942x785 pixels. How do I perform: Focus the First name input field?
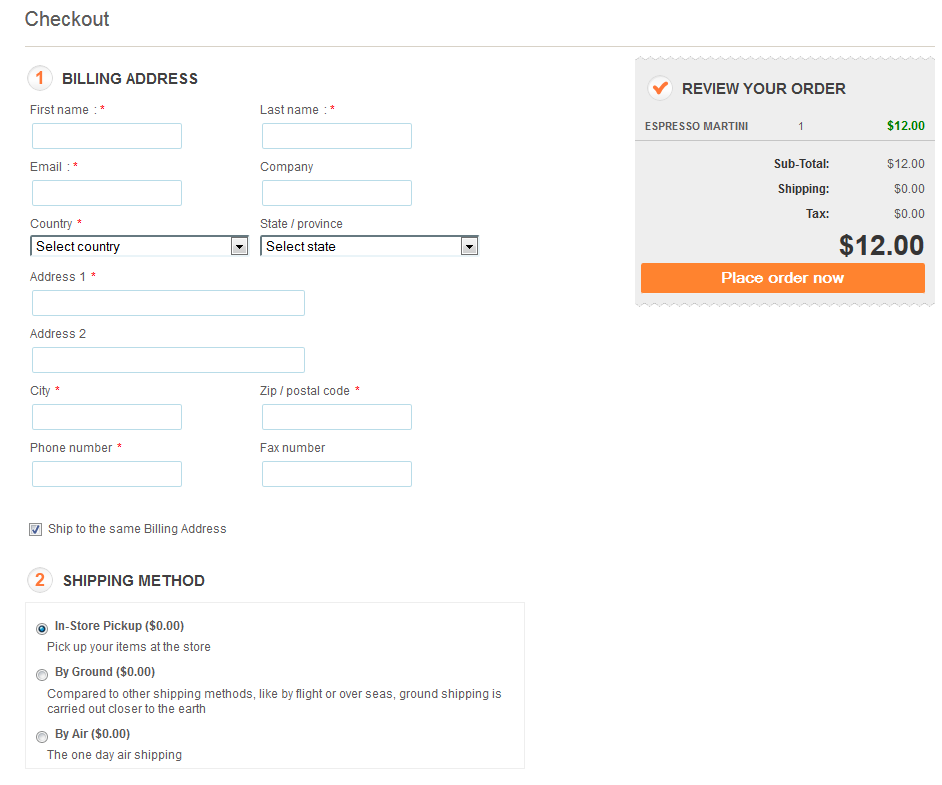(107, 136)
